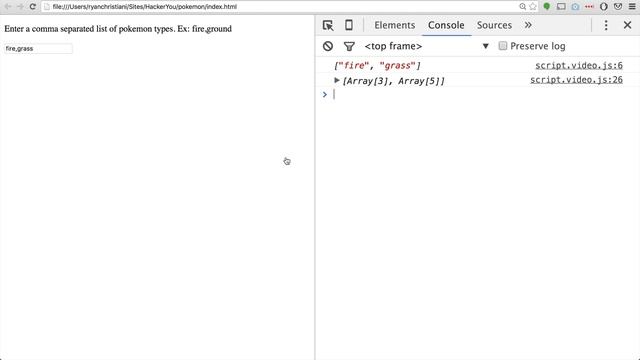Bookmark this page with the star
This screenshot has height=360, width=640.
pyautogui.click(x=533, y=7)
